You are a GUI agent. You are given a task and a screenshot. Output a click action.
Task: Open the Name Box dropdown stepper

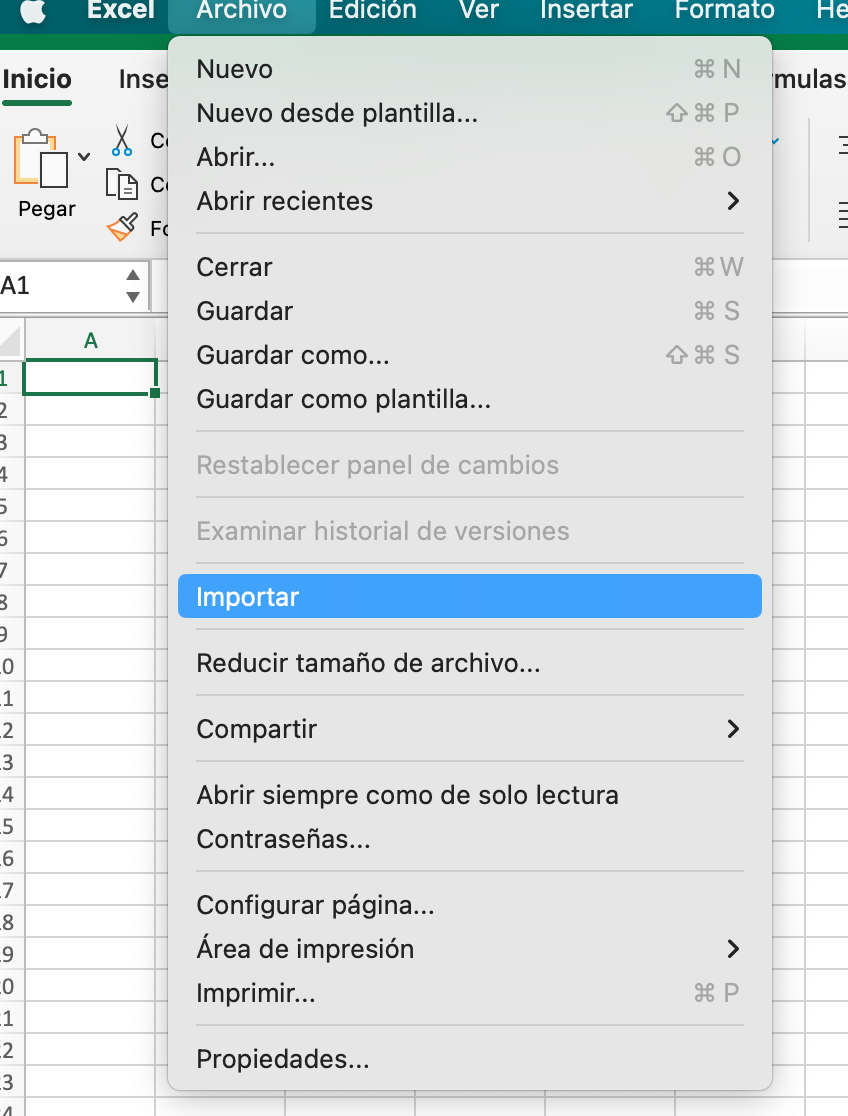[x=133, y=285]
